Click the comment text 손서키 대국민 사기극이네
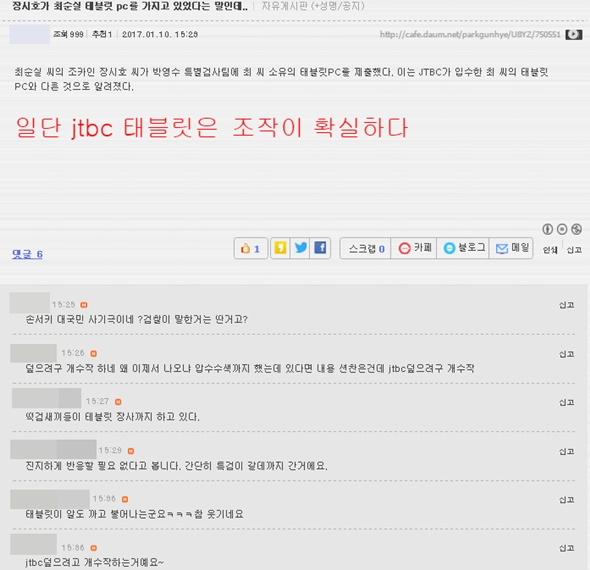590x570 pixels. [137, 319]
